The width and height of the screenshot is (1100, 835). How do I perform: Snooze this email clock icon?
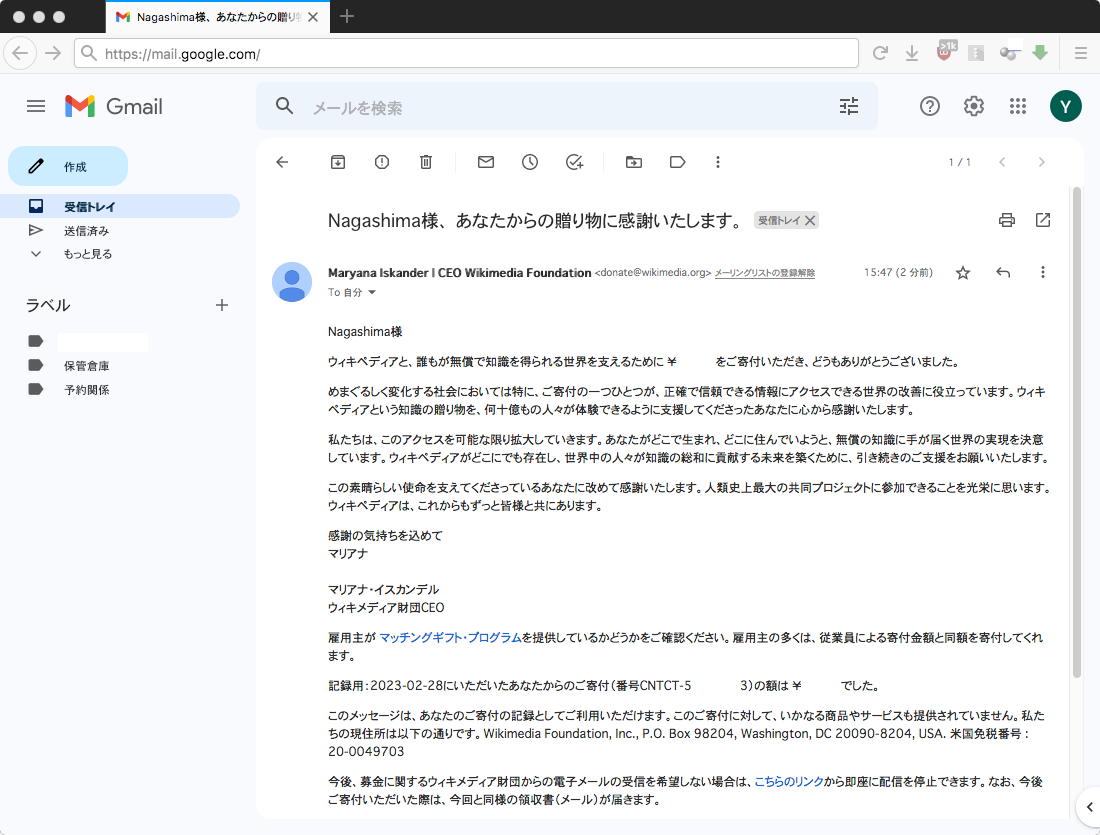530,162
